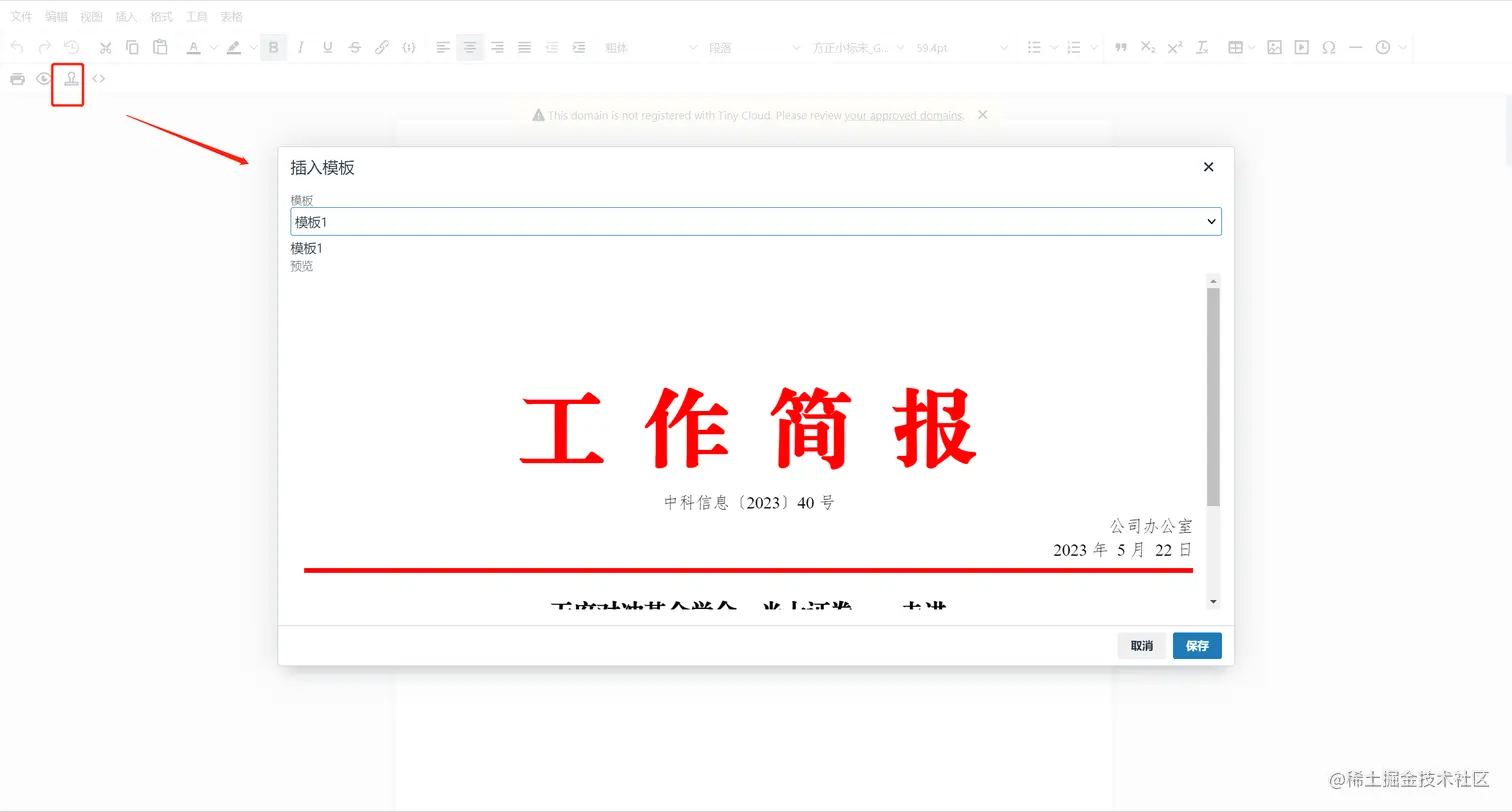This screenshot has height=812, width=1512.
Task: Open the 粗体 styles dropdown
Action: point(651,47)
